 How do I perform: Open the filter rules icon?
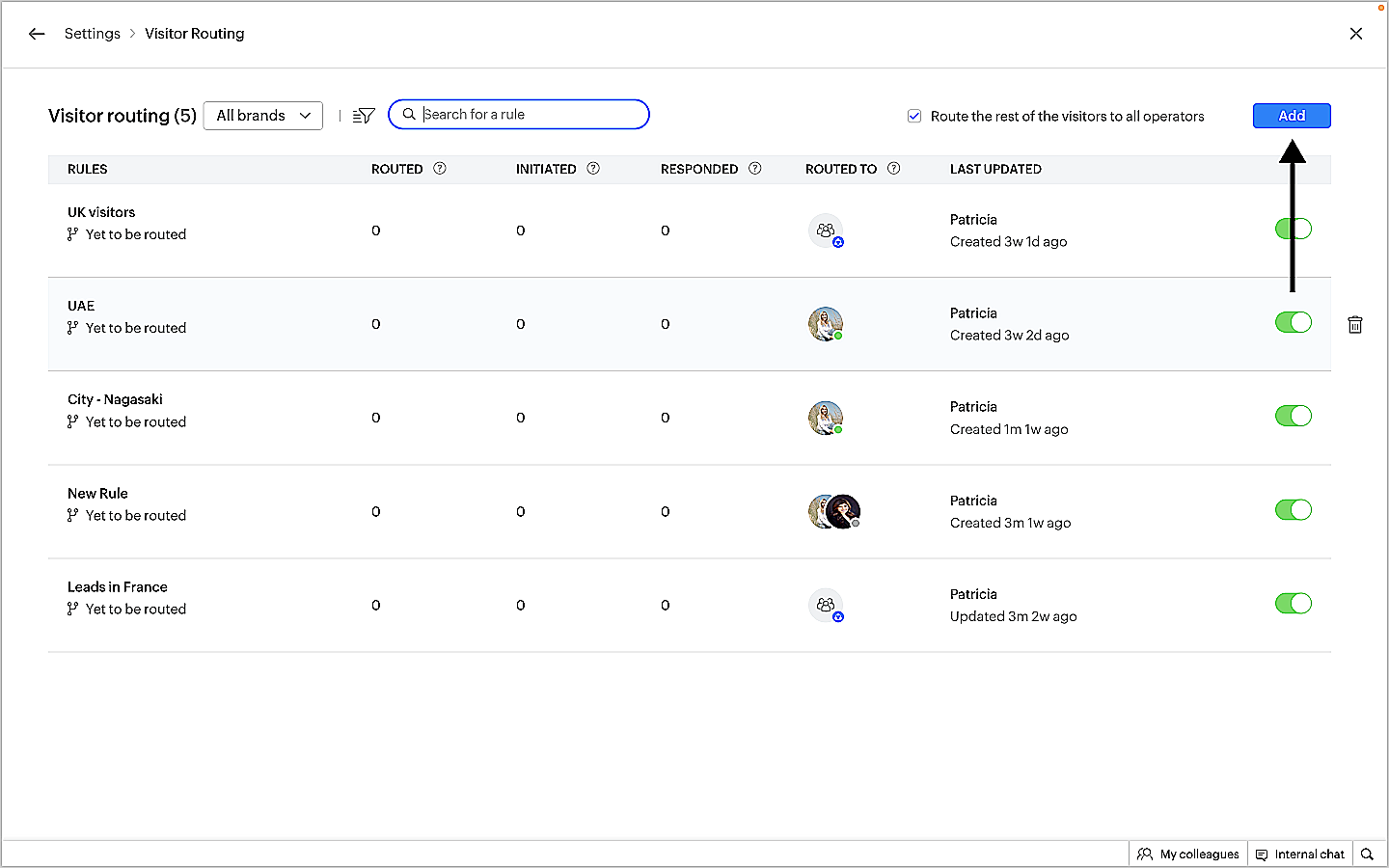click(x=364, y=116)
